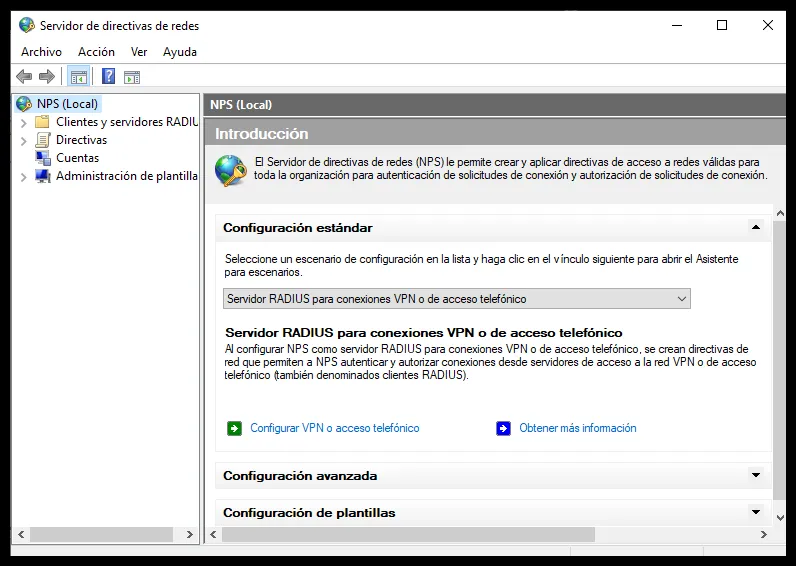Minimize the Servidor de directivas de redes window
The height and width of the screenshot is (566, 796).
point(677,25)
